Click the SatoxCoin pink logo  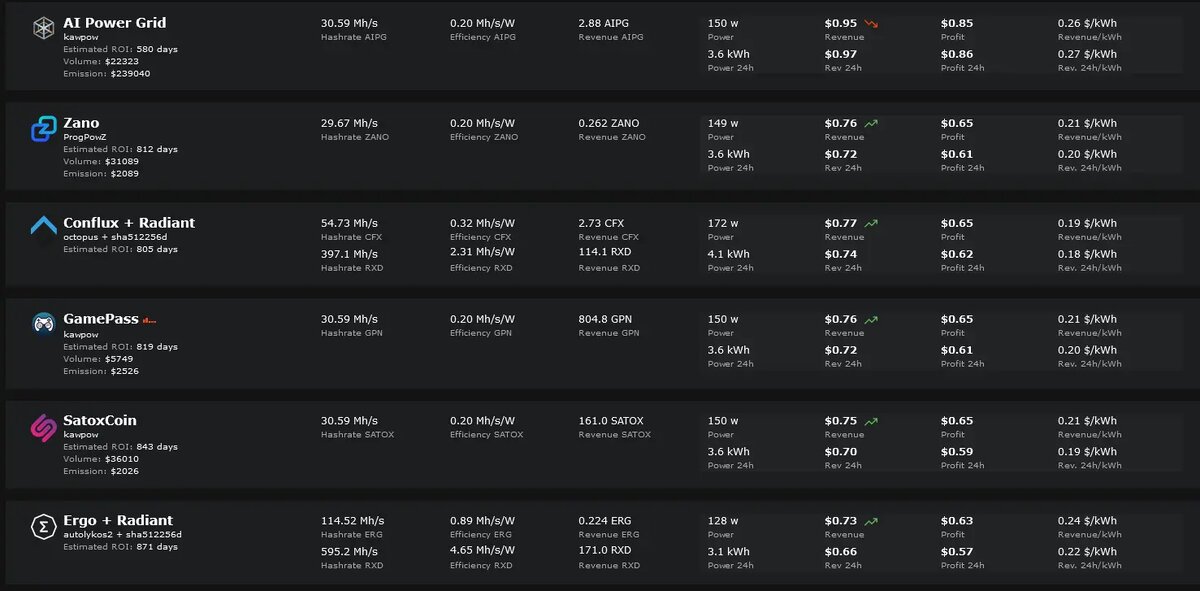pyautogui.click(x=43, y=427)
